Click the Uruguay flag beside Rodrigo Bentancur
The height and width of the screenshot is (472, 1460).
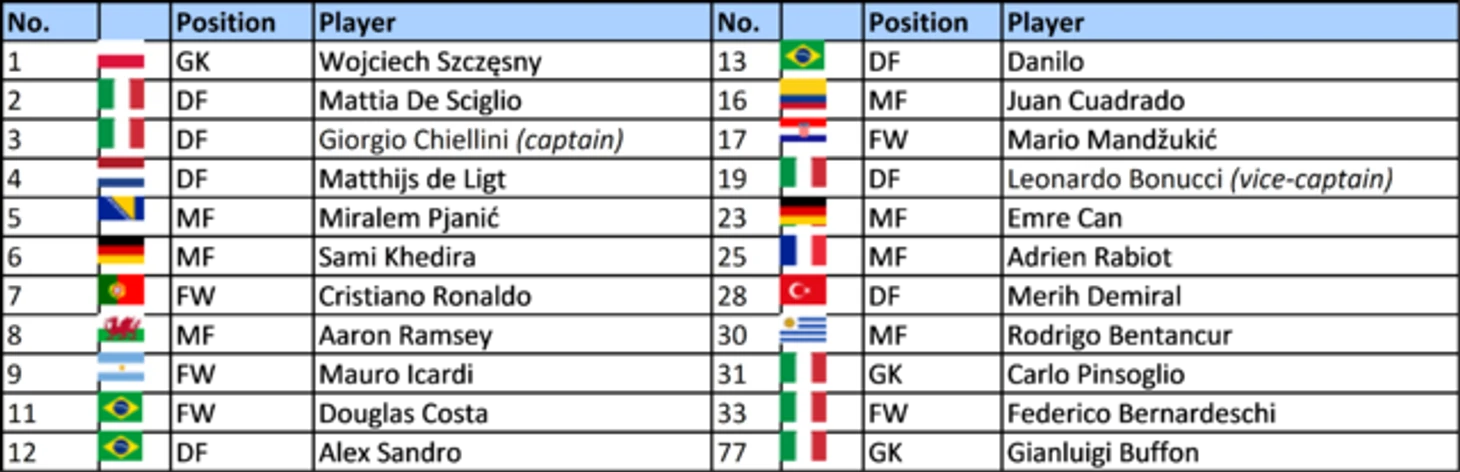[x=803, y=330]
